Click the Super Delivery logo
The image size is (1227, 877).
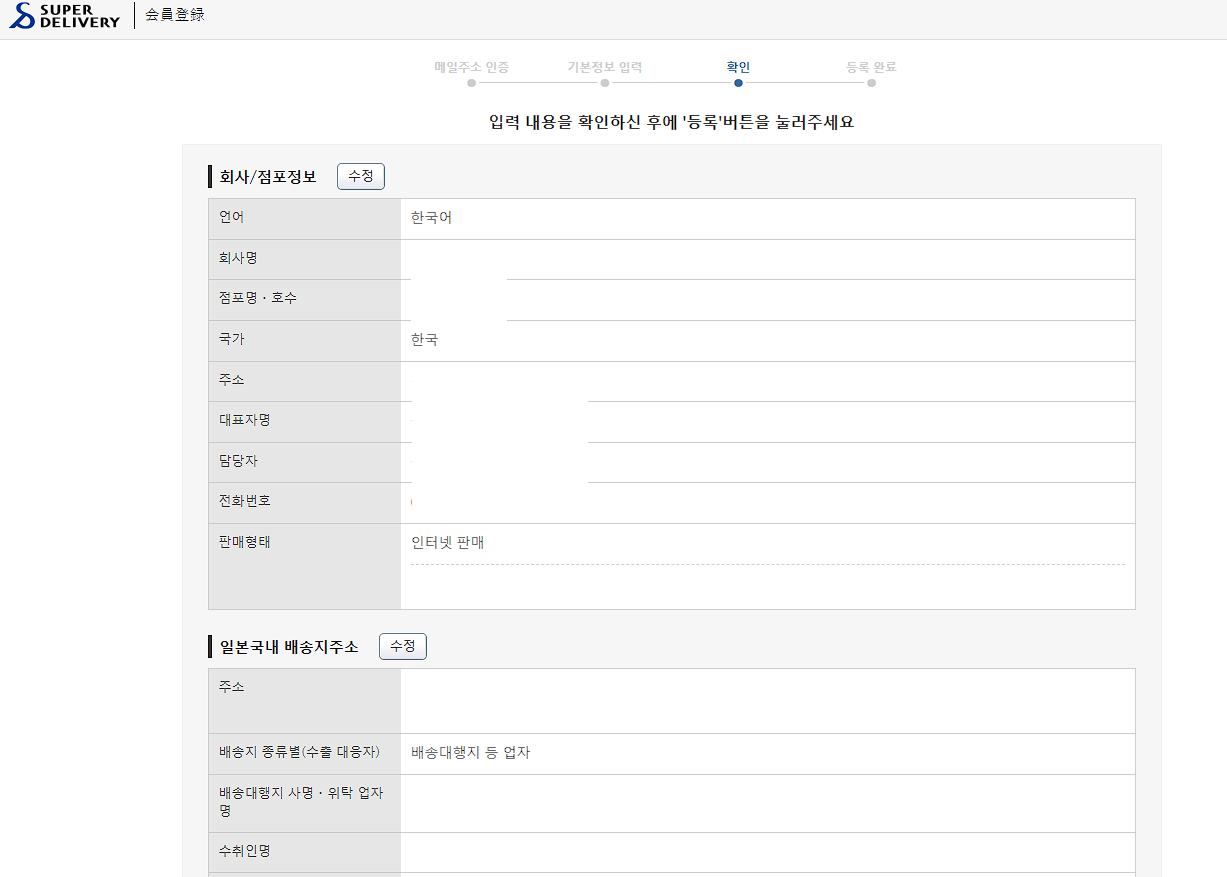[x=64, y=15]
